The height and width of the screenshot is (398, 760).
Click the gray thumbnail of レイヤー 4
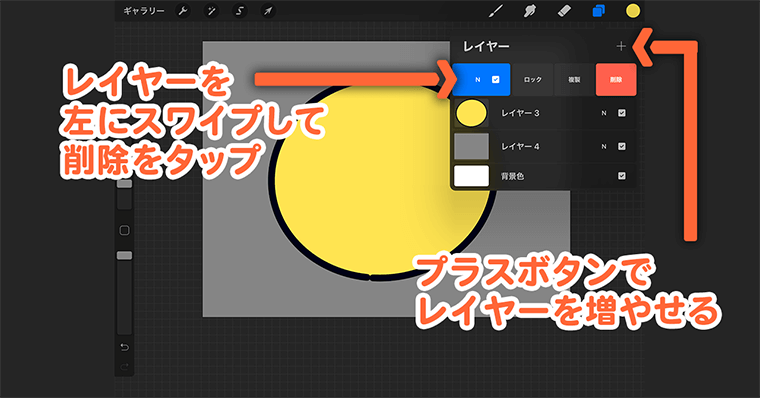click(471, 146)
